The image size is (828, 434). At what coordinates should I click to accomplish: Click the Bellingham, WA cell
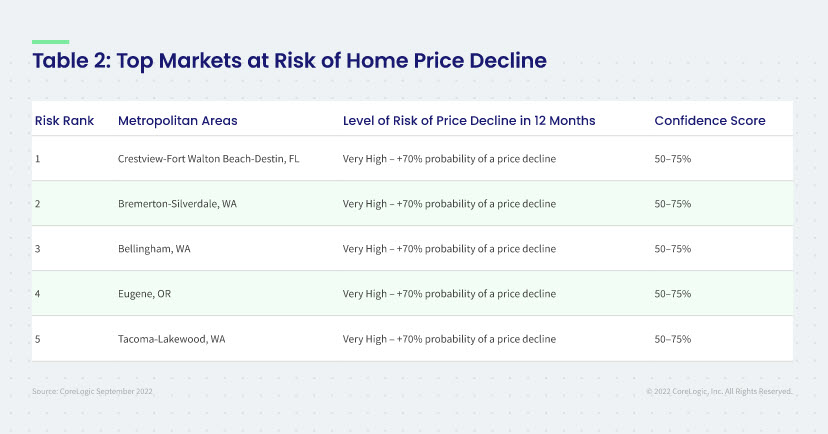[x=154, y=249]
